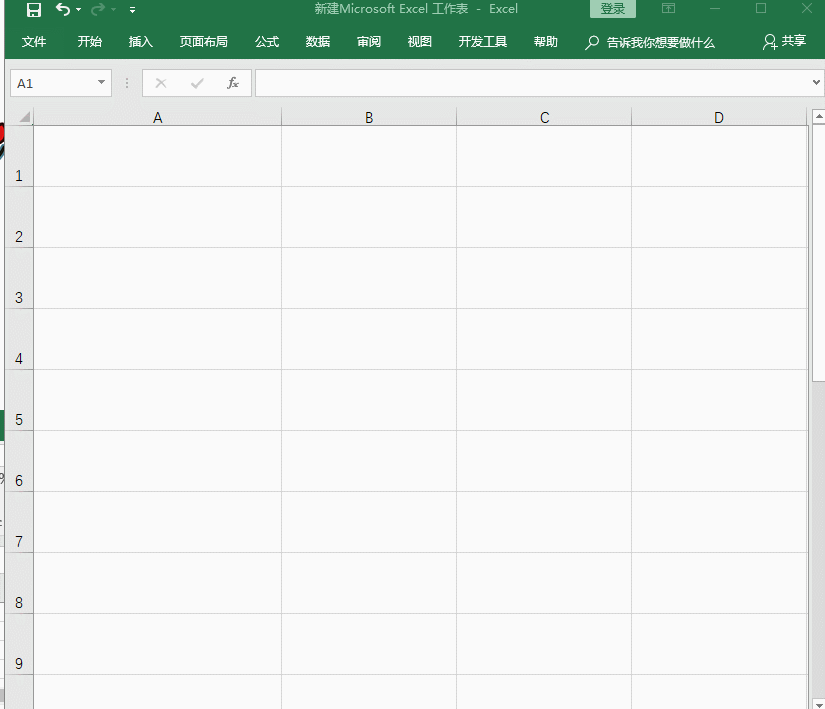Switch to the 页面布局 ribbon tab

[204, 42]
